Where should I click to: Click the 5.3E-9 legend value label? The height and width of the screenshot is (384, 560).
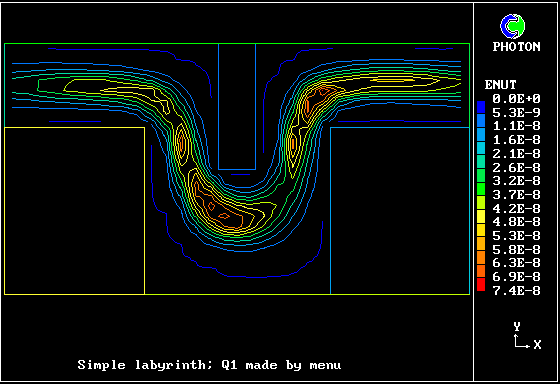pos(516,112)
